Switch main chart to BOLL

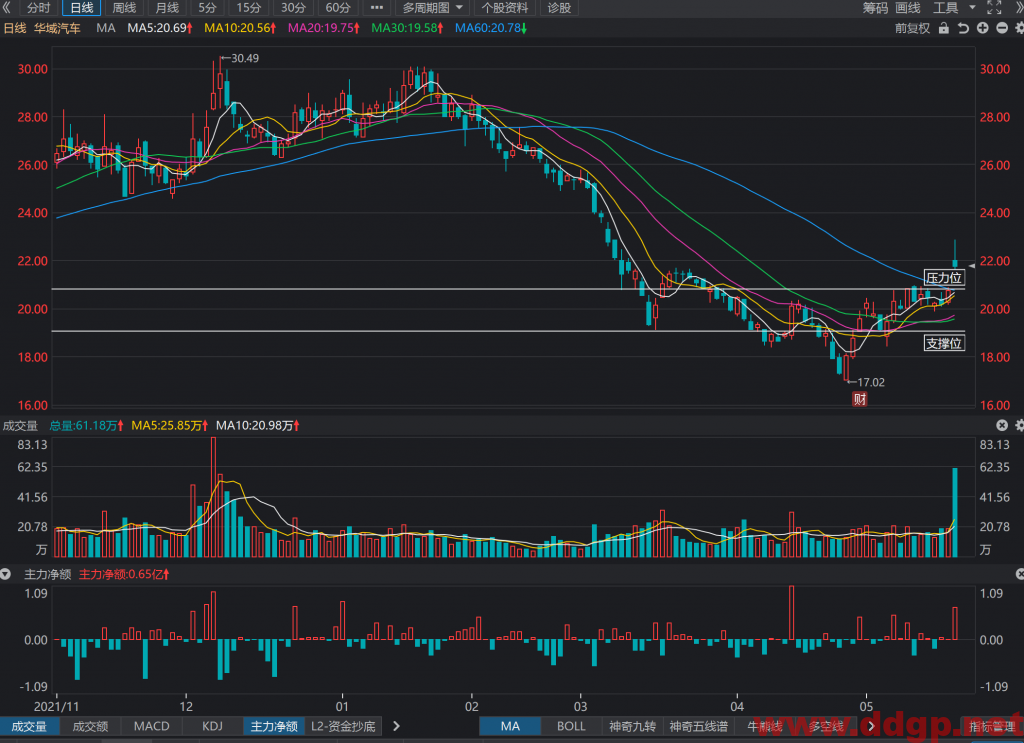[571, 726]
